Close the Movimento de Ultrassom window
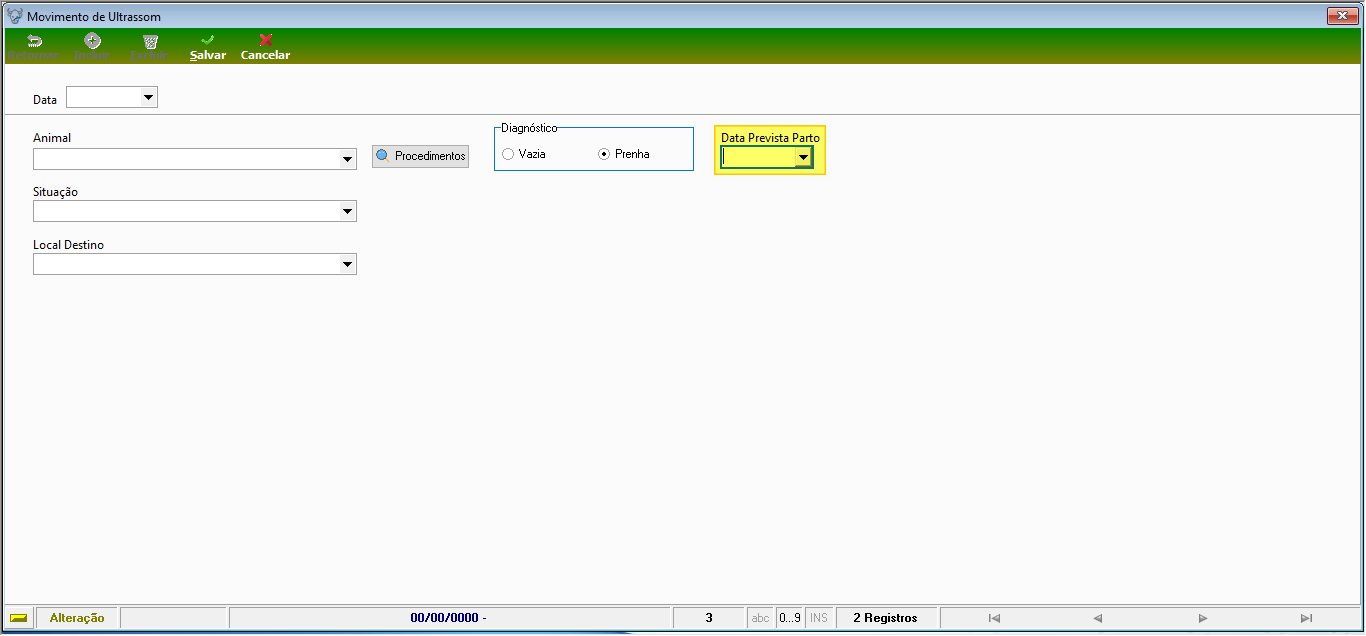1366x636 pixels. [1341, 16]
